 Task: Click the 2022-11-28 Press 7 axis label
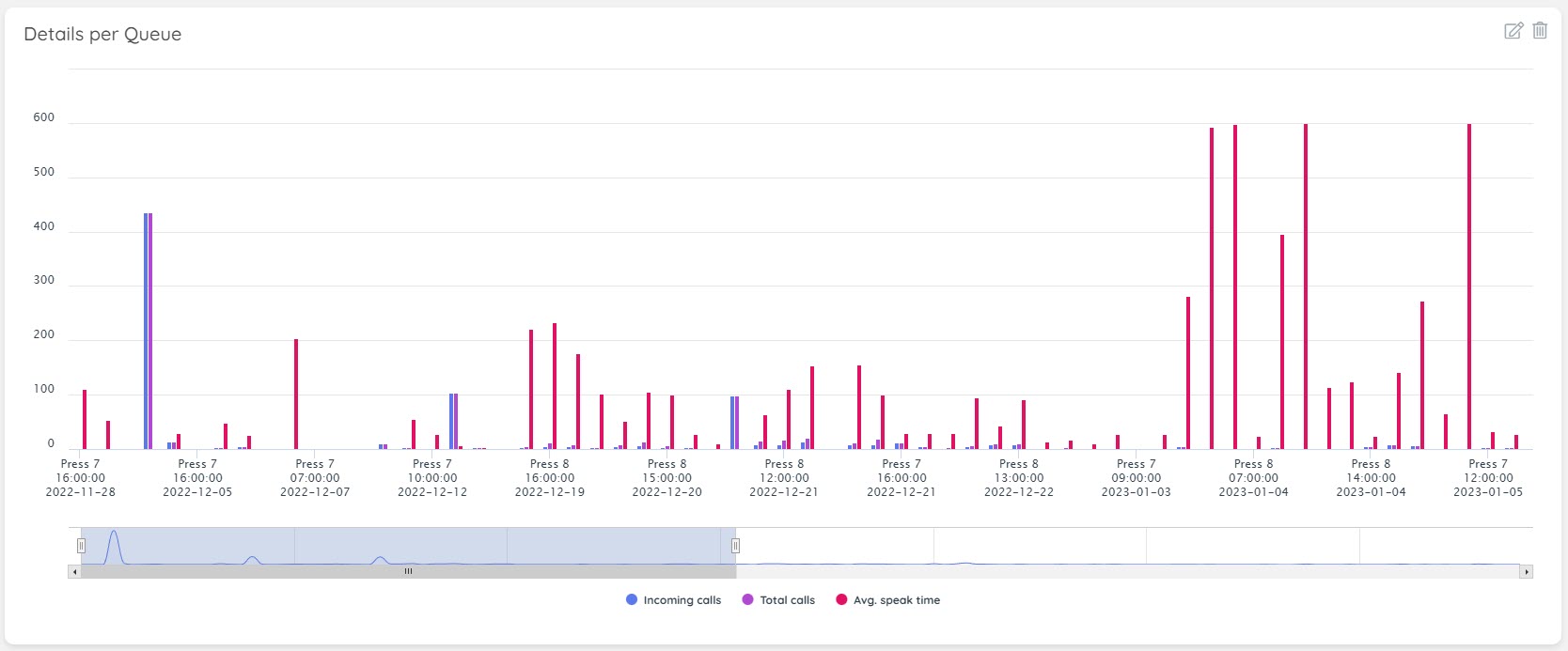81,477
